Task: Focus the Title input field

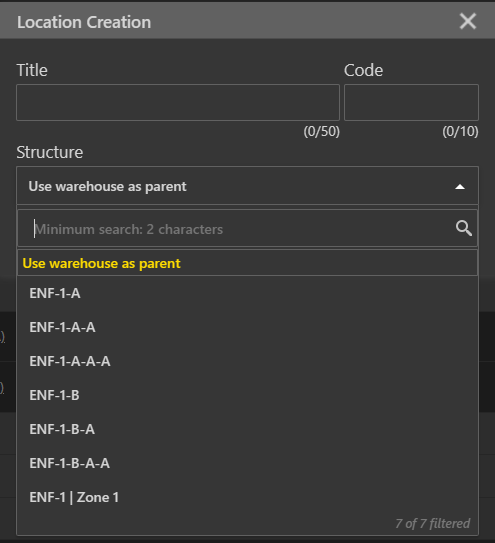Action: coord(178,103)
